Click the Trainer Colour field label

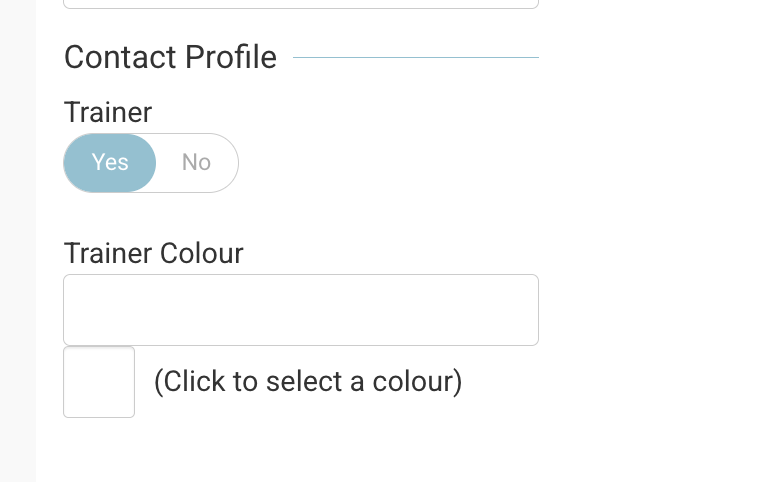click(154, 253)
